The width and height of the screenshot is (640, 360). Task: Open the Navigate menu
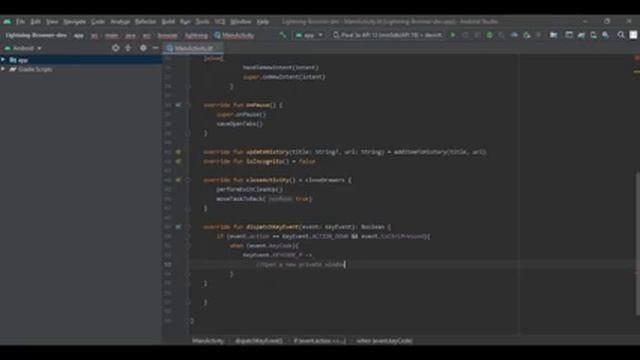pos(74,22)
